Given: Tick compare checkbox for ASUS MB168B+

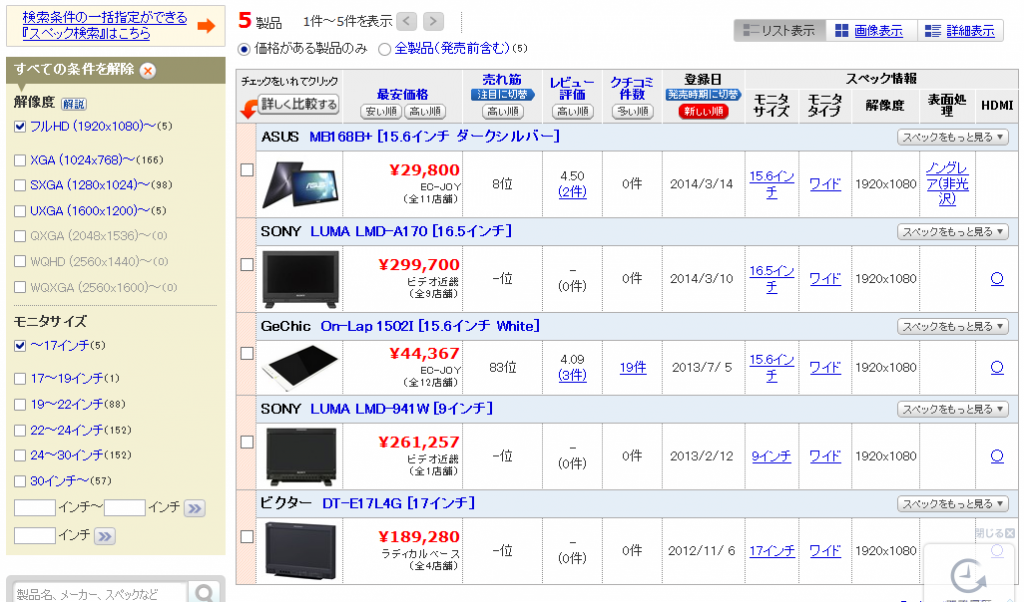Looking at the screenshot, I should tap(247, 170).
